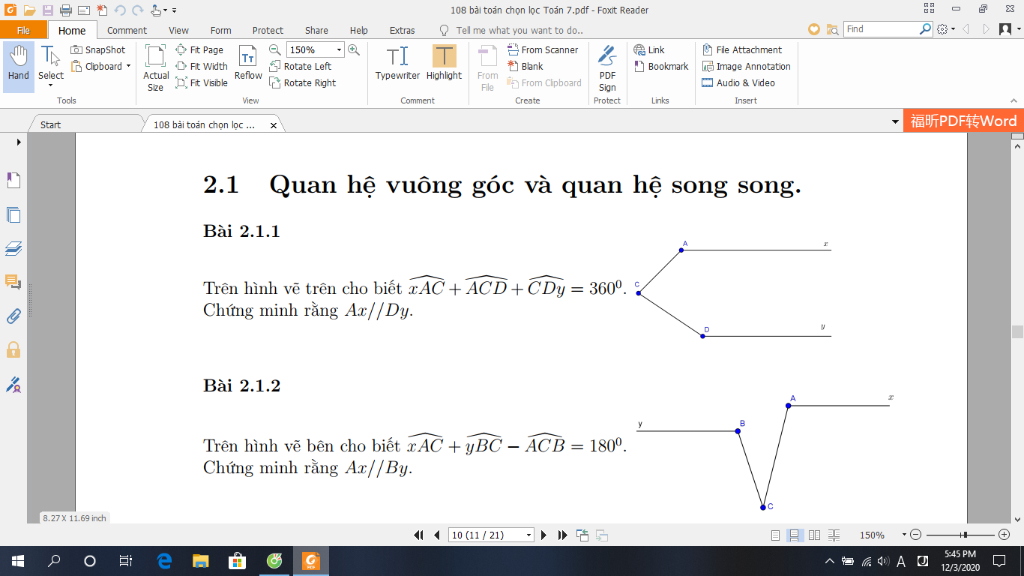Image resolution: width=1024 pixels, height=576 pixels.
Task: Go to the last page
Action: coord(562,536)
